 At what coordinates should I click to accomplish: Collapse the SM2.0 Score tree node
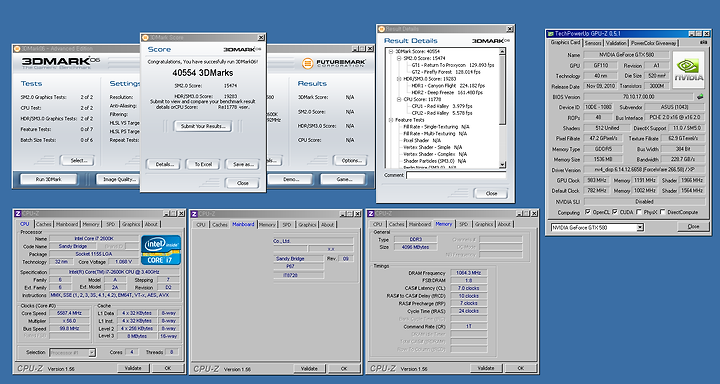tap(399, 58)
